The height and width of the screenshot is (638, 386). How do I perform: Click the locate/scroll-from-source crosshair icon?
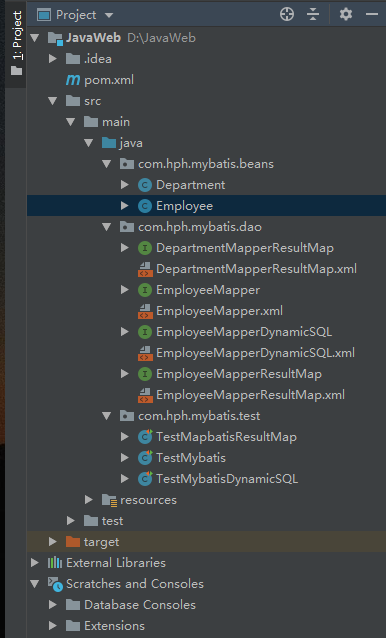tap(287, 15)
